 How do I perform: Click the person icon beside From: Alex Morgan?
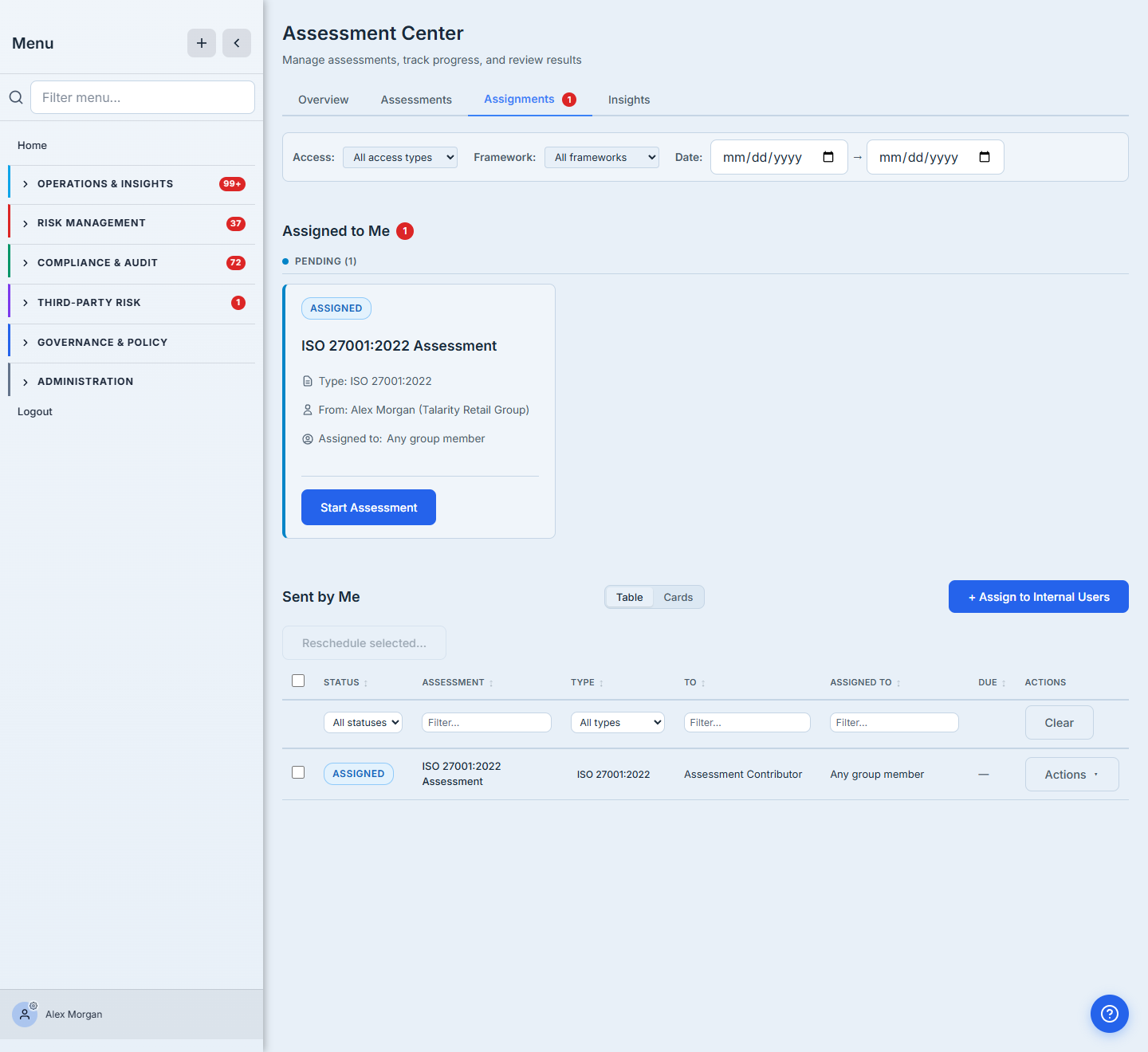[x=308, y=410]
